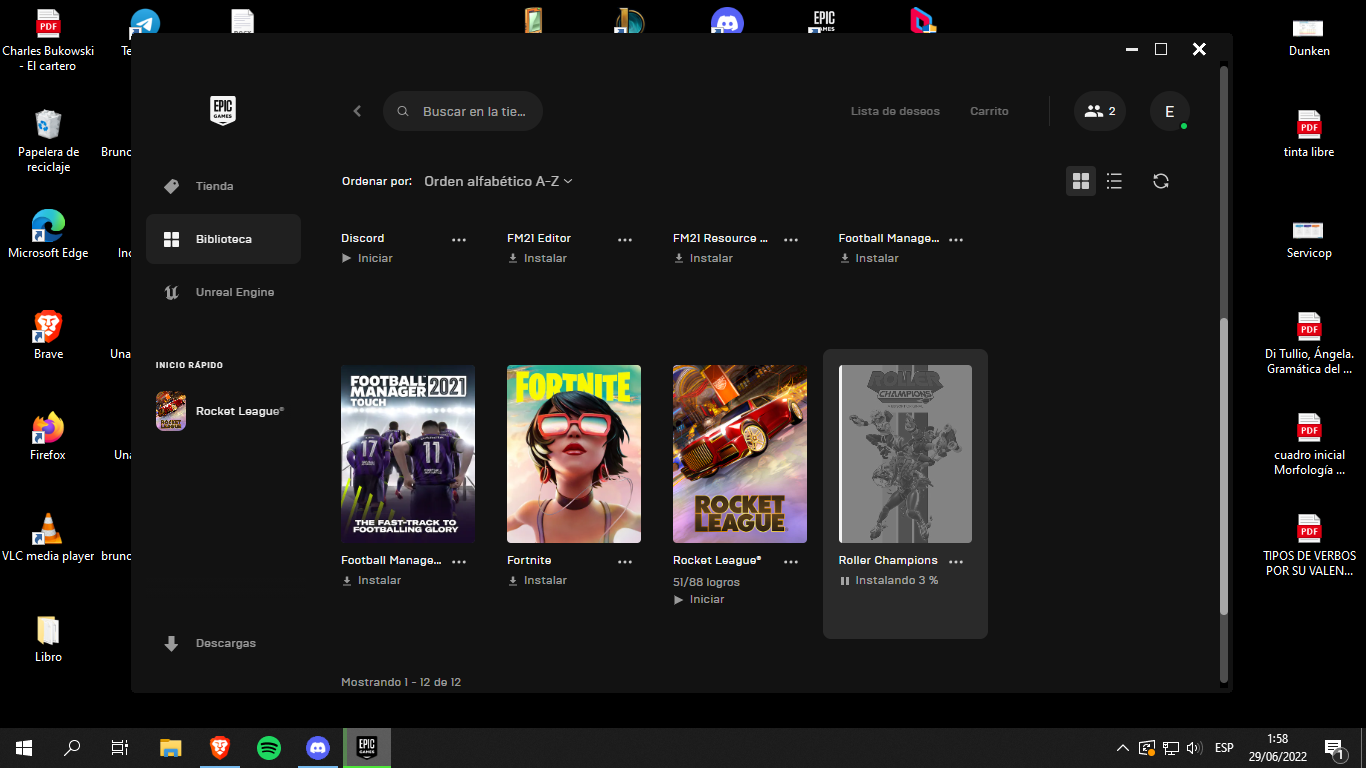Image resolution: width=1366 pixels, height=768 pixels.
Task: Select 'tinta libre' PDF on desktop
Action: [x=1309, y=133]
